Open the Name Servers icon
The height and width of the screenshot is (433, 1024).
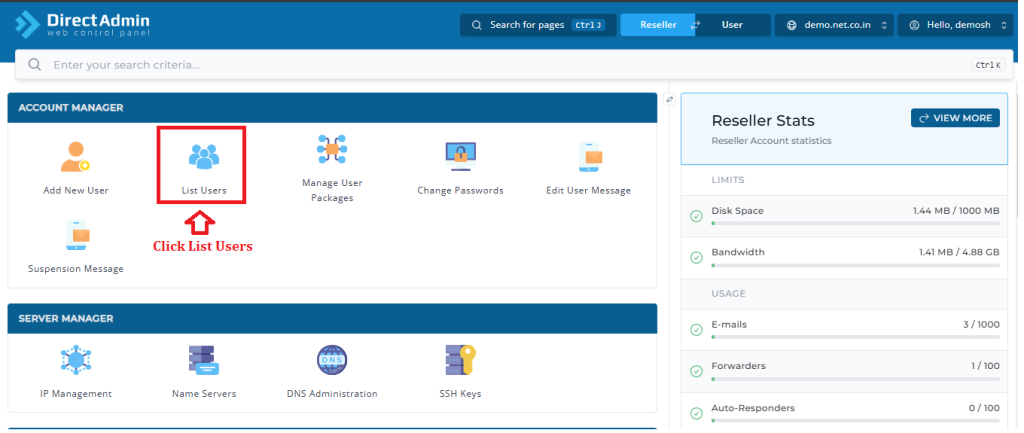pos(204,360)
